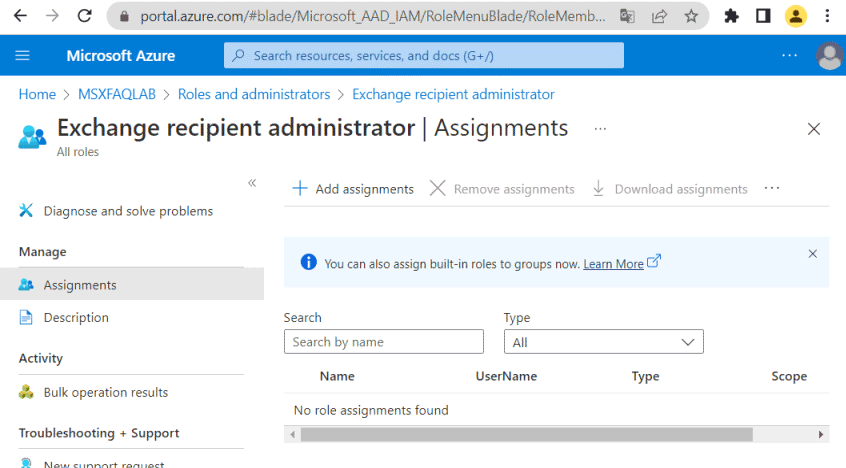This screenshot has height=468, width=846.
Task: Navigate to Home breadcrumb
Action: coord(37,94)
